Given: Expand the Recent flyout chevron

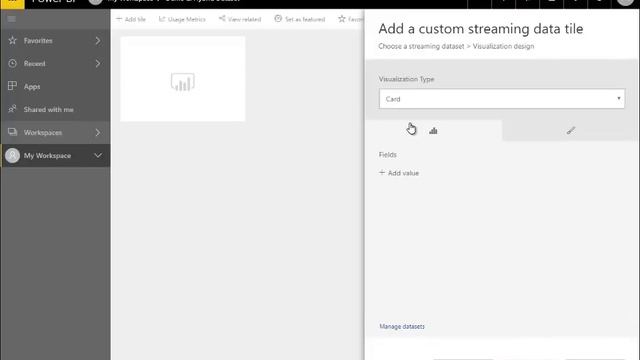Looking at the screenshot, I should click(98, 63).
